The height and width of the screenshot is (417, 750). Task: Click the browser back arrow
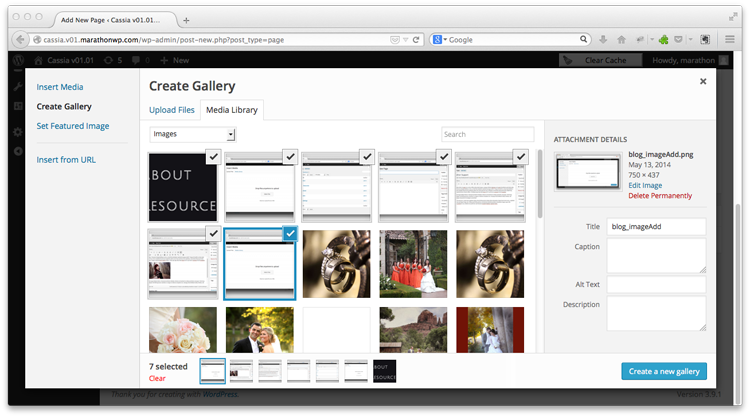point(19,40)
